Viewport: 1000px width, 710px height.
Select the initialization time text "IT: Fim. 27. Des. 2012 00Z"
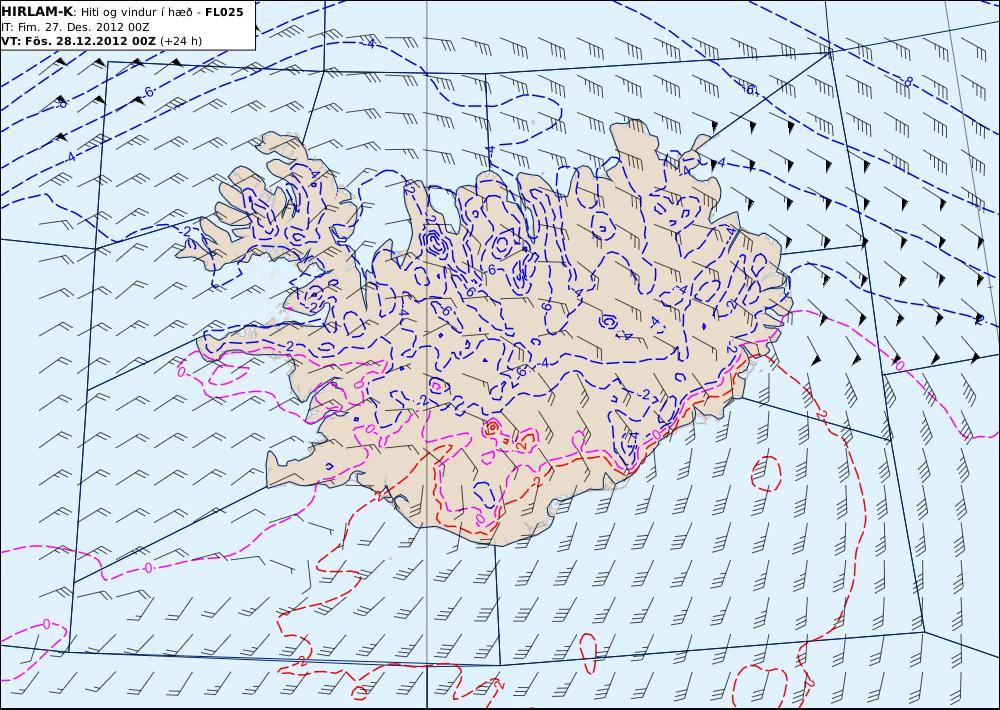75,27
